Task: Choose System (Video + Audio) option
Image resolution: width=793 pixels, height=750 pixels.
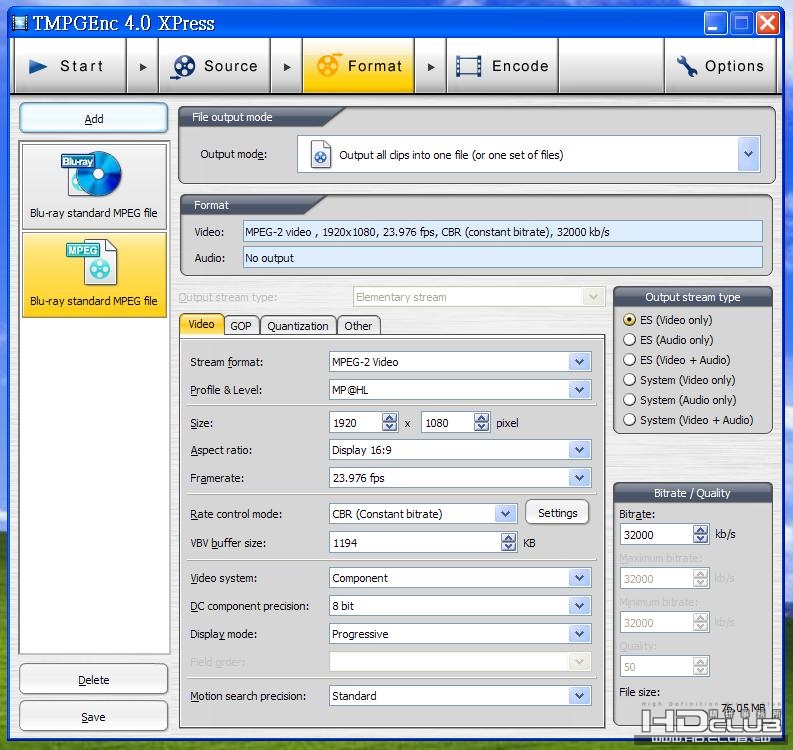Action: (x=630, y=420)
